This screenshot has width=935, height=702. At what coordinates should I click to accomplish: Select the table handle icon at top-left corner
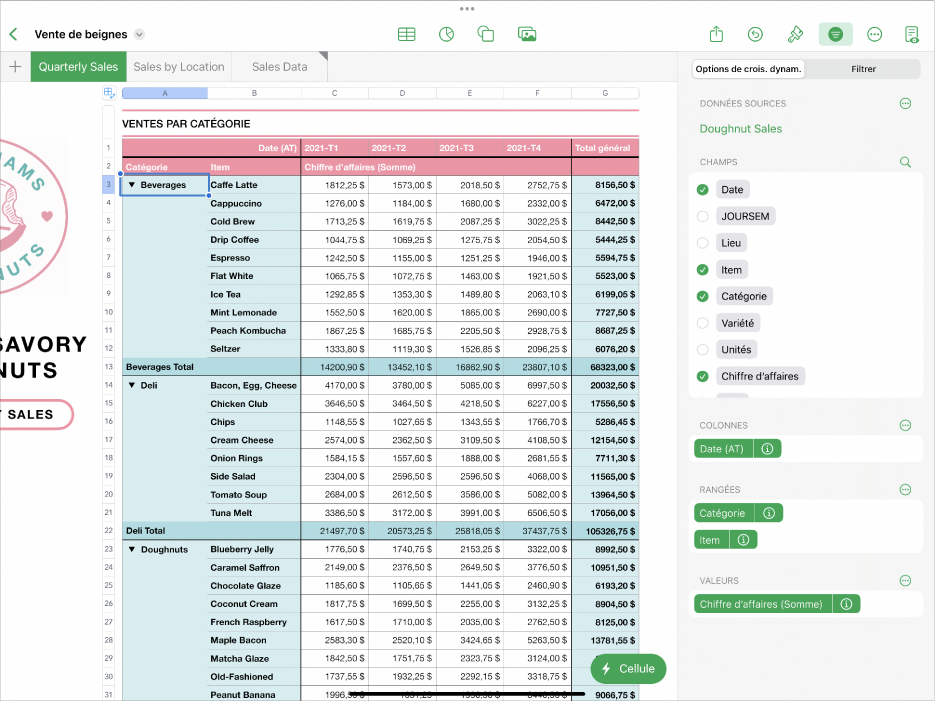coord(109,92)
